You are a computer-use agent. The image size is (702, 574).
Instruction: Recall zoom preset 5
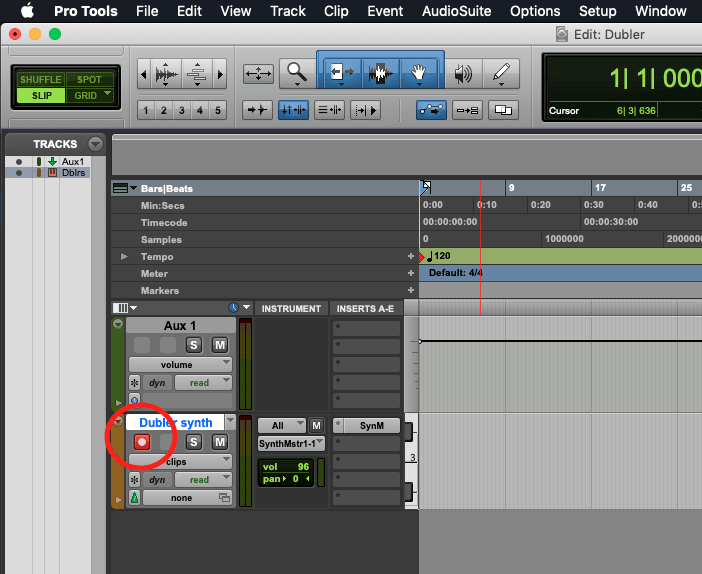(218, 110)
